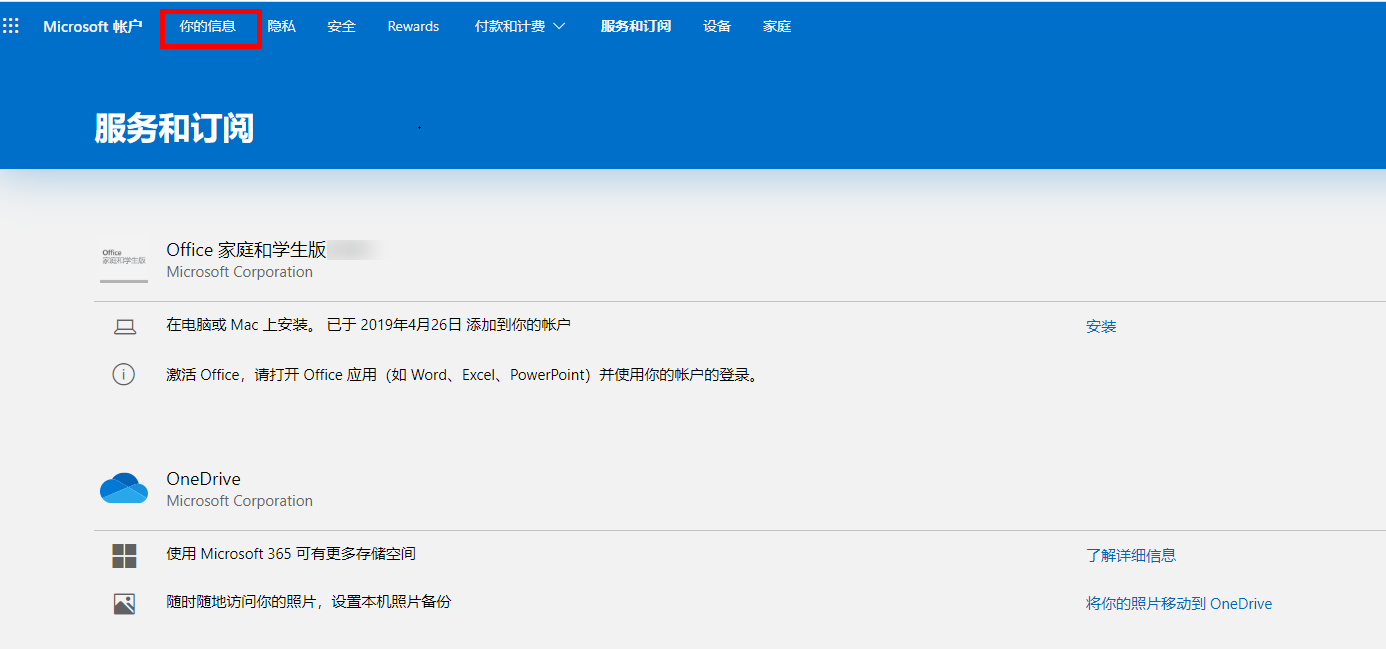Click the Office 家庭和学生版 product logo
Viewport: 1386px width, 649px height.
[x=124, y=261]
